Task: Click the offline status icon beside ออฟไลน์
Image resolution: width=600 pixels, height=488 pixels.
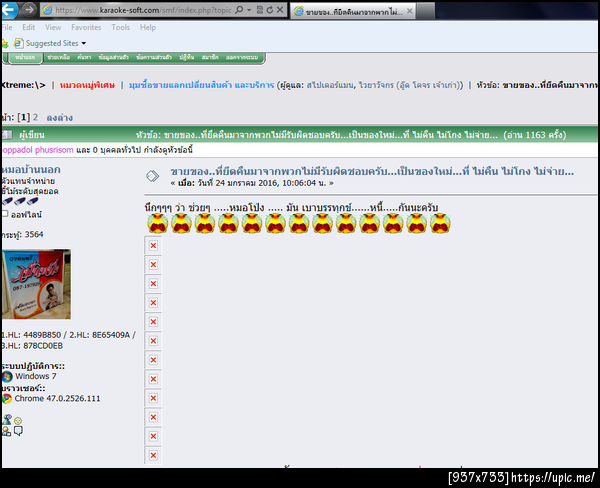Action: coord(5,214)
